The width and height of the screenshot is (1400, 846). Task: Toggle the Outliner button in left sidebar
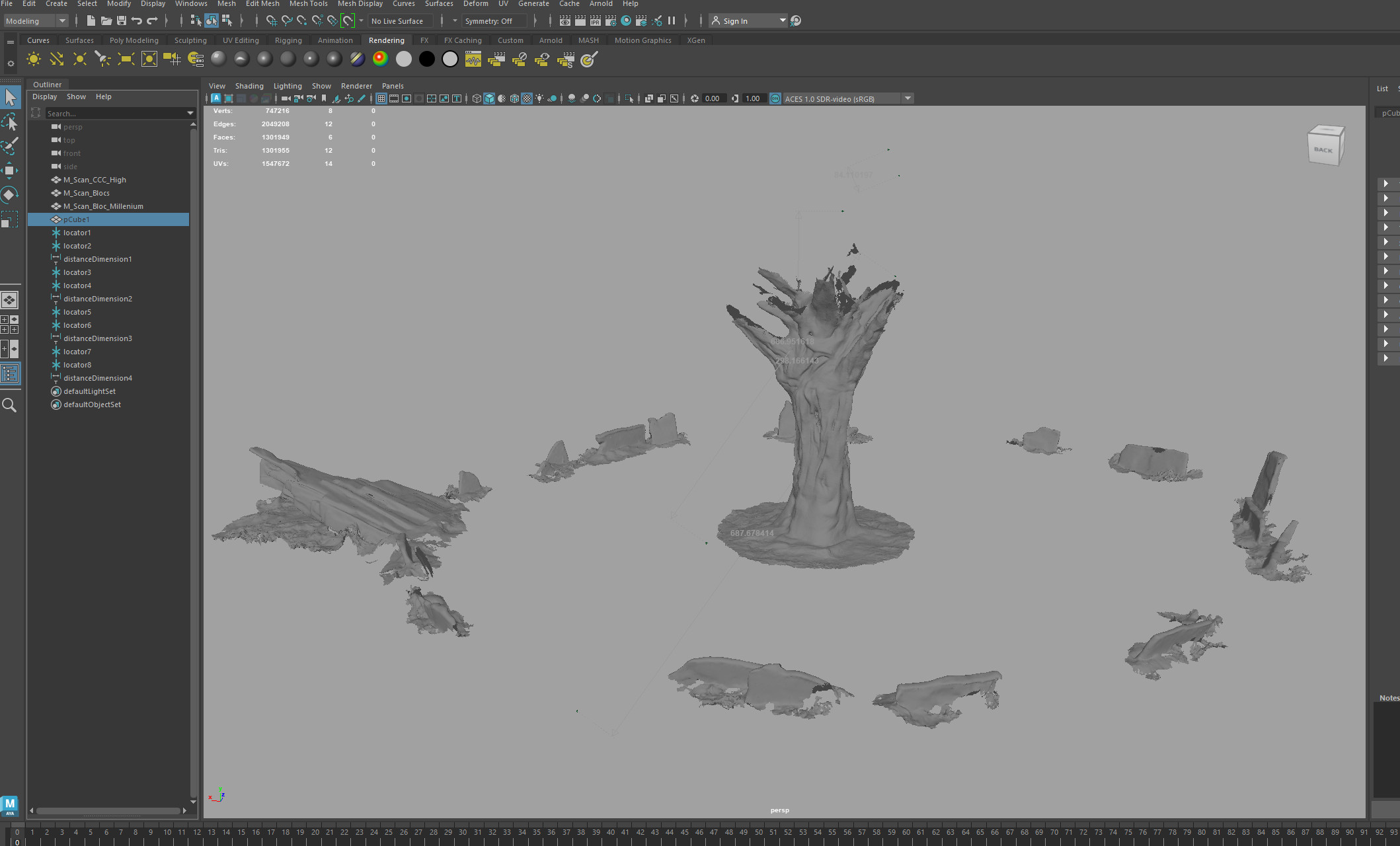(9, 374)
